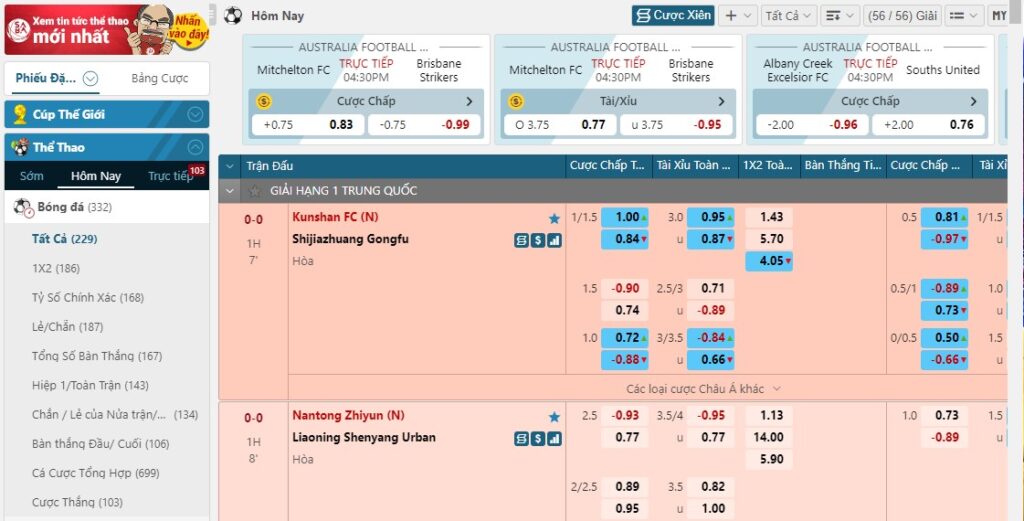The width and height of the screenshot is (1024, 521).
Task: Bet O 3.75 at 0.77
Action: click(560, 125)
